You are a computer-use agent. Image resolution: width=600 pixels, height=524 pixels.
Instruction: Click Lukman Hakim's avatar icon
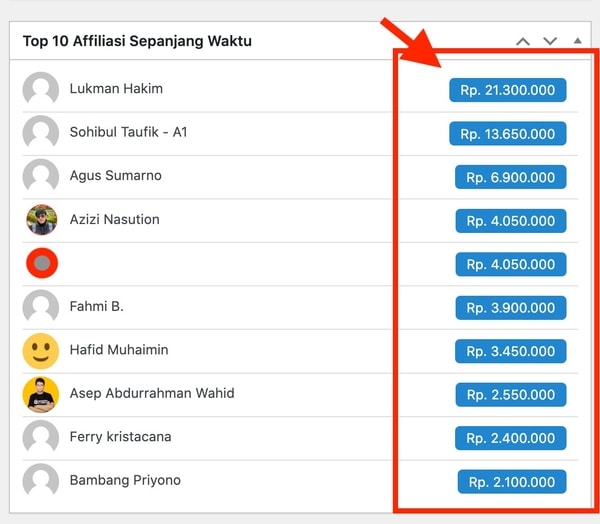[x=41, y=89]
